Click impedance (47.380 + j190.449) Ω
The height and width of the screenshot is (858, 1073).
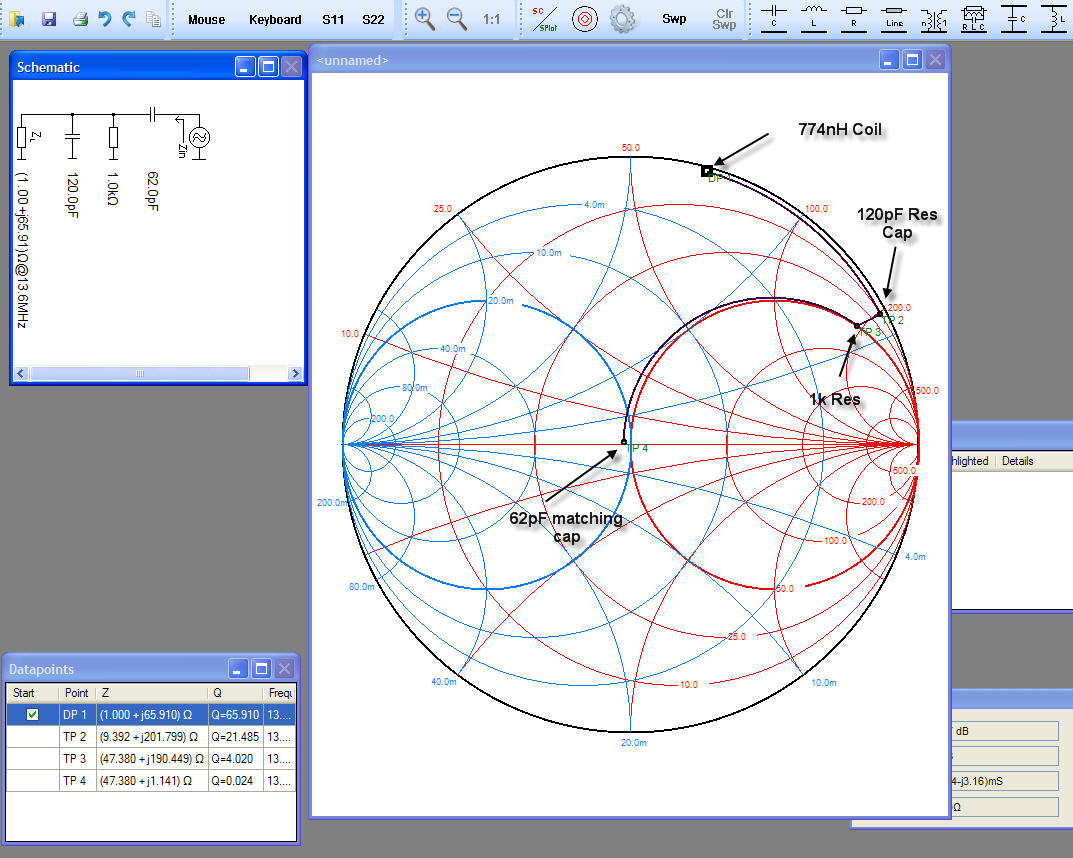coord(152,758)
